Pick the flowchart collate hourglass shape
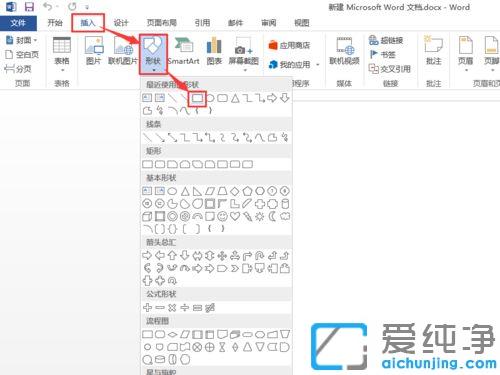This screenshot has height=375, width=500. click(x=222, y=347)
